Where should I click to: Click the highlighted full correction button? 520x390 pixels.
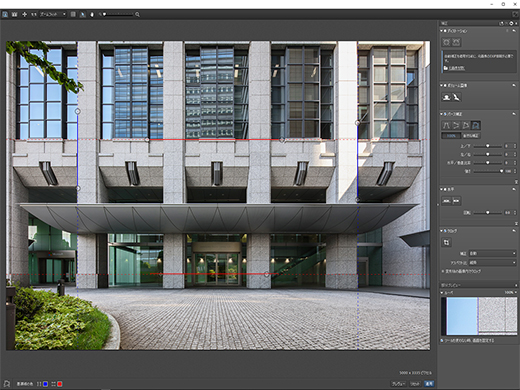[x=451, y=136]
